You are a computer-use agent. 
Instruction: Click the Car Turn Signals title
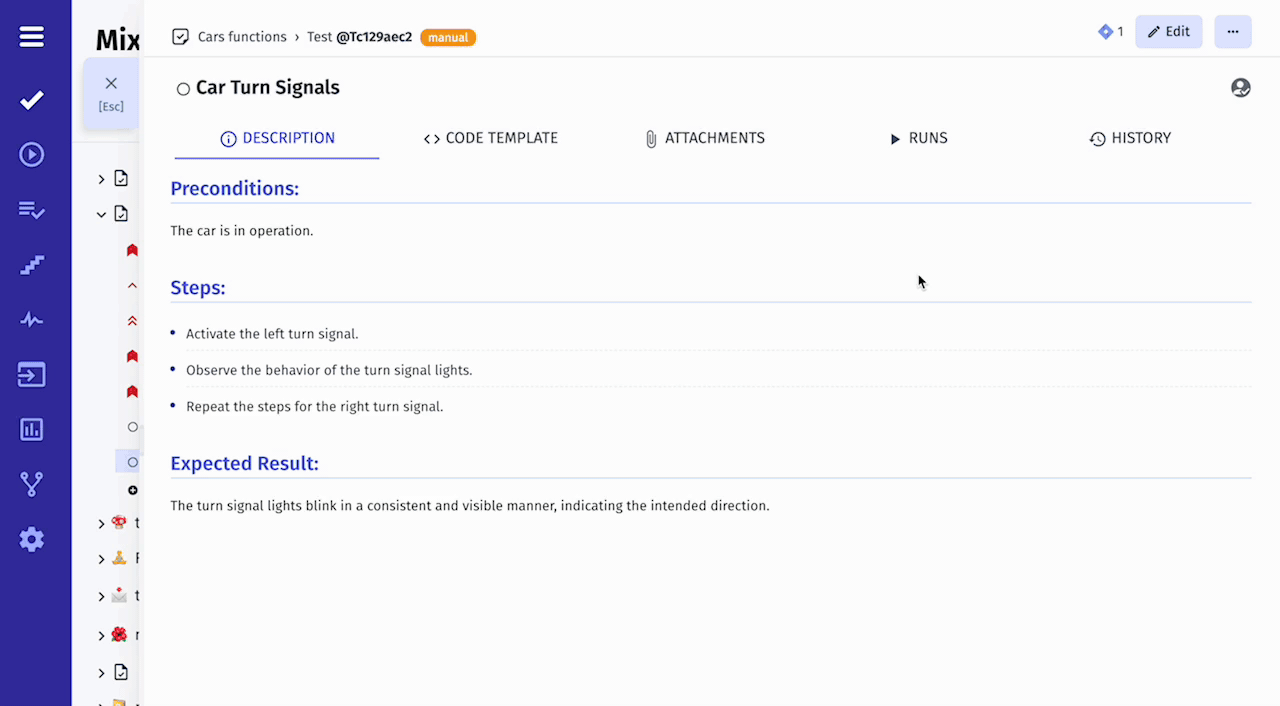point(268,88)
